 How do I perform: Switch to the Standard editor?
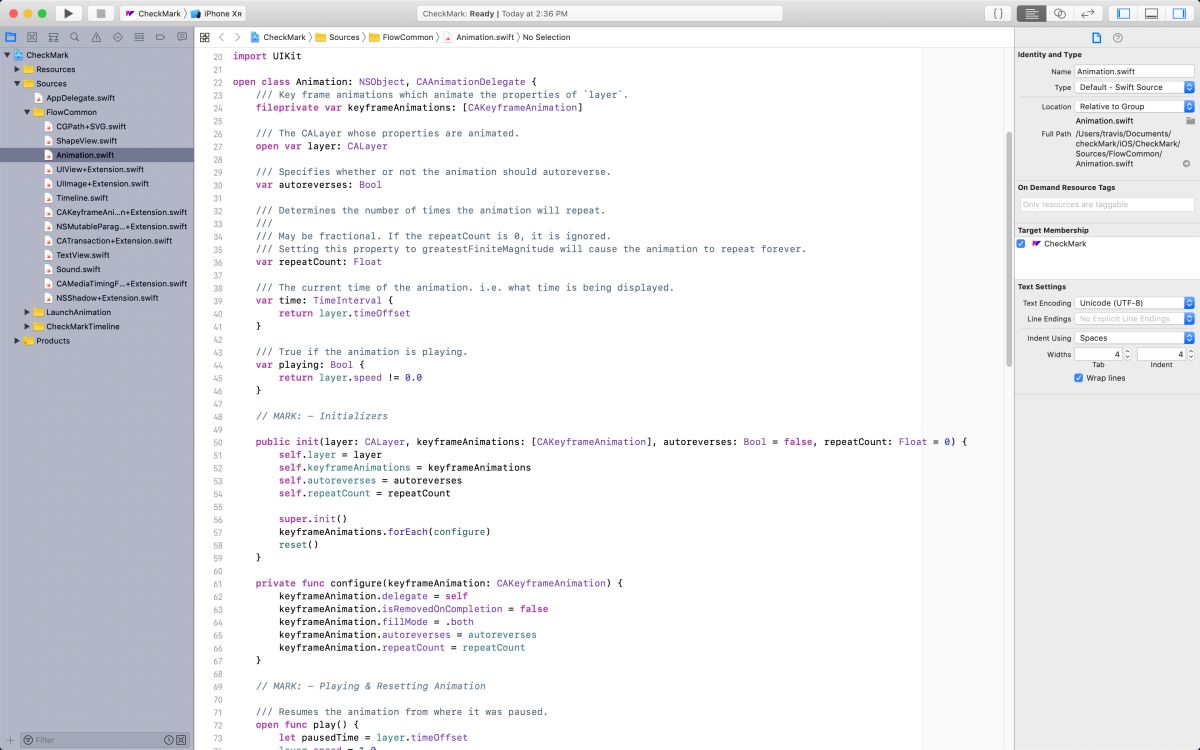[x=1031, y=13]
